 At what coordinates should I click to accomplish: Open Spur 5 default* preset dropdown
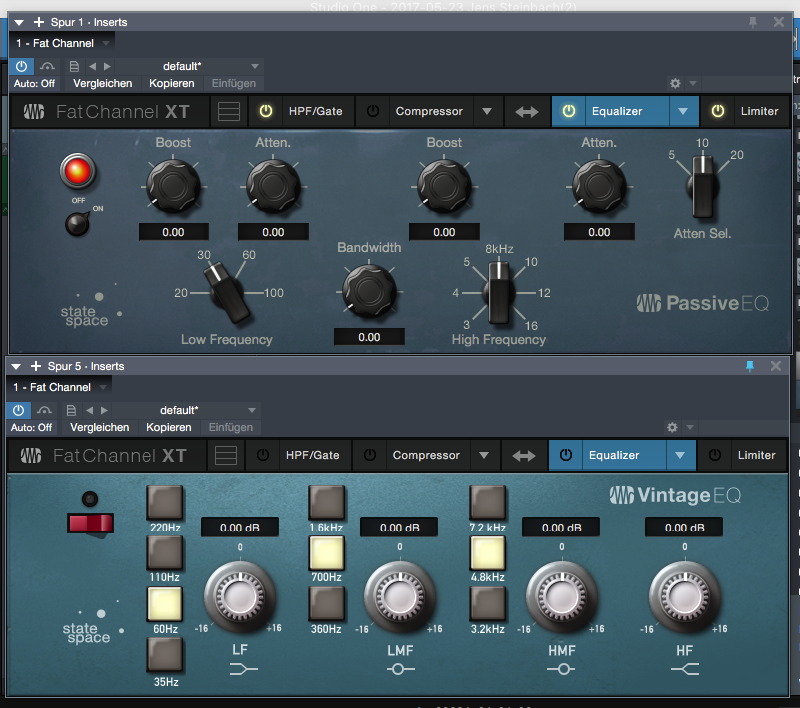pyautogui.click(x=186, y=410)
